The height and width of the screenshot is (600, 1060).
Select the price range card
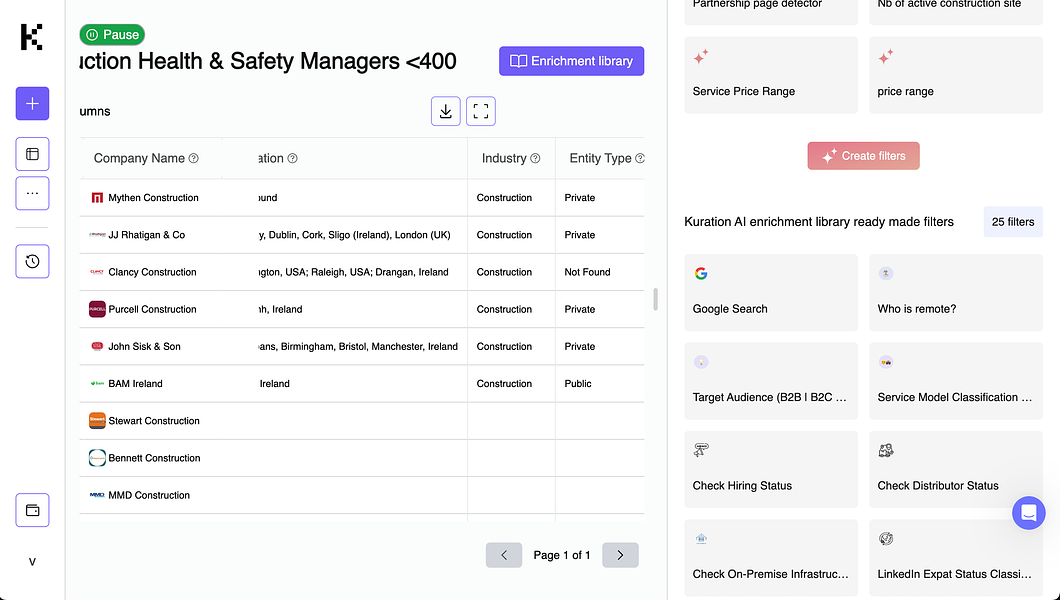click(956, 75)
